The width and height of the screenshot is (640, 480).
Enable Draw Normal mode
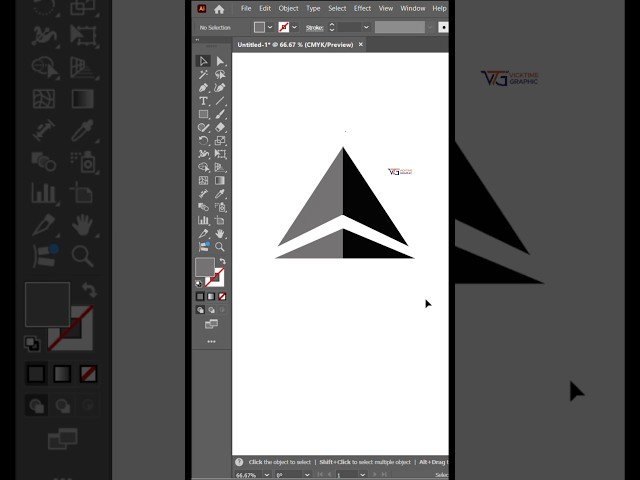pyautogui.click(x=200, y=310)
